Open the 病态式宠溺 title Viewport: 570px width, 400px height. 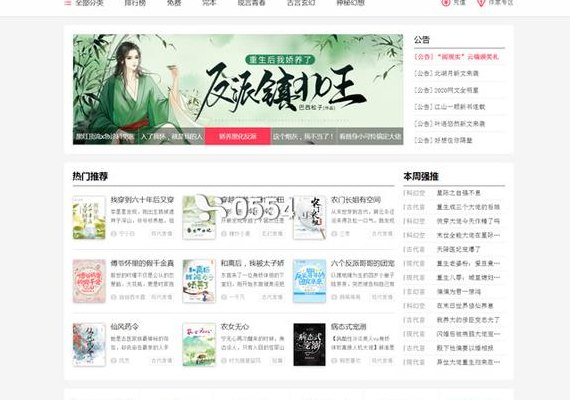pyautogui.click(x=348, y=327)
